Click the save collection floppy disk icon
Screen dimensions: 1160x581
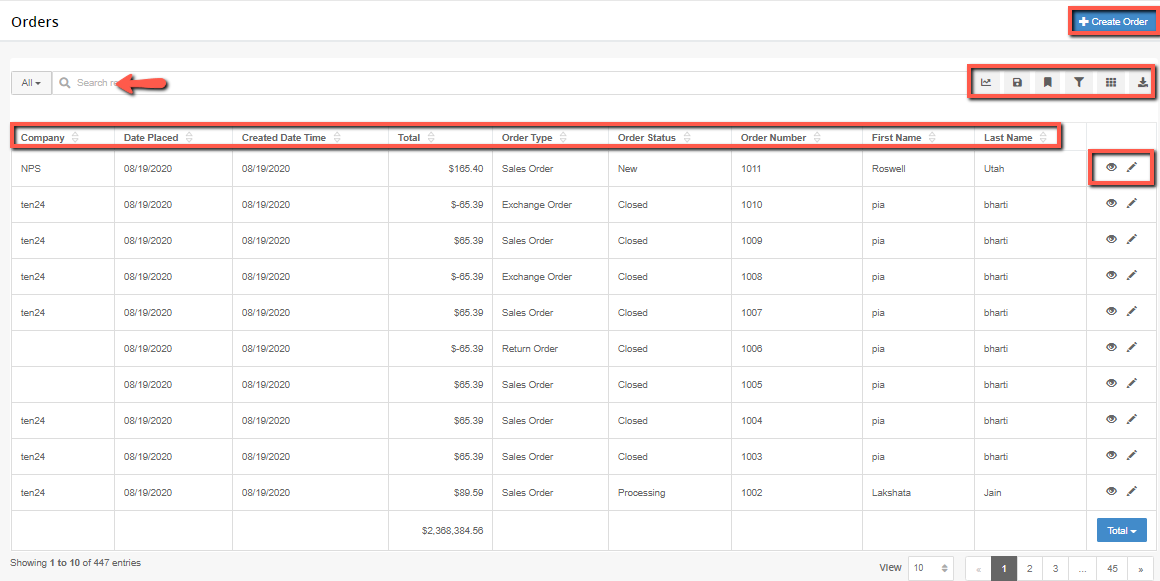1017,83
